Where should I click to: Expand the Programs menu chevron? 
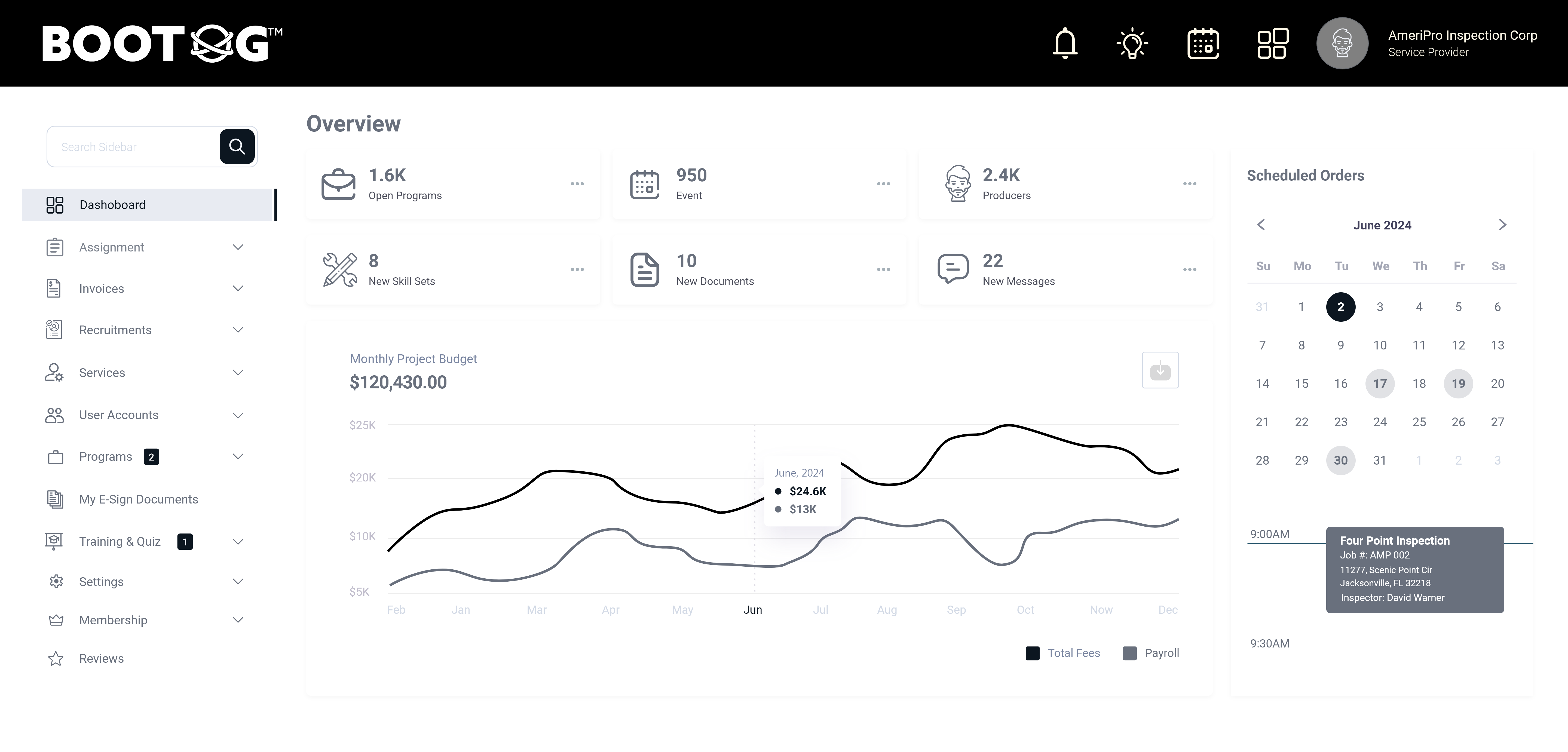(238, 456)
